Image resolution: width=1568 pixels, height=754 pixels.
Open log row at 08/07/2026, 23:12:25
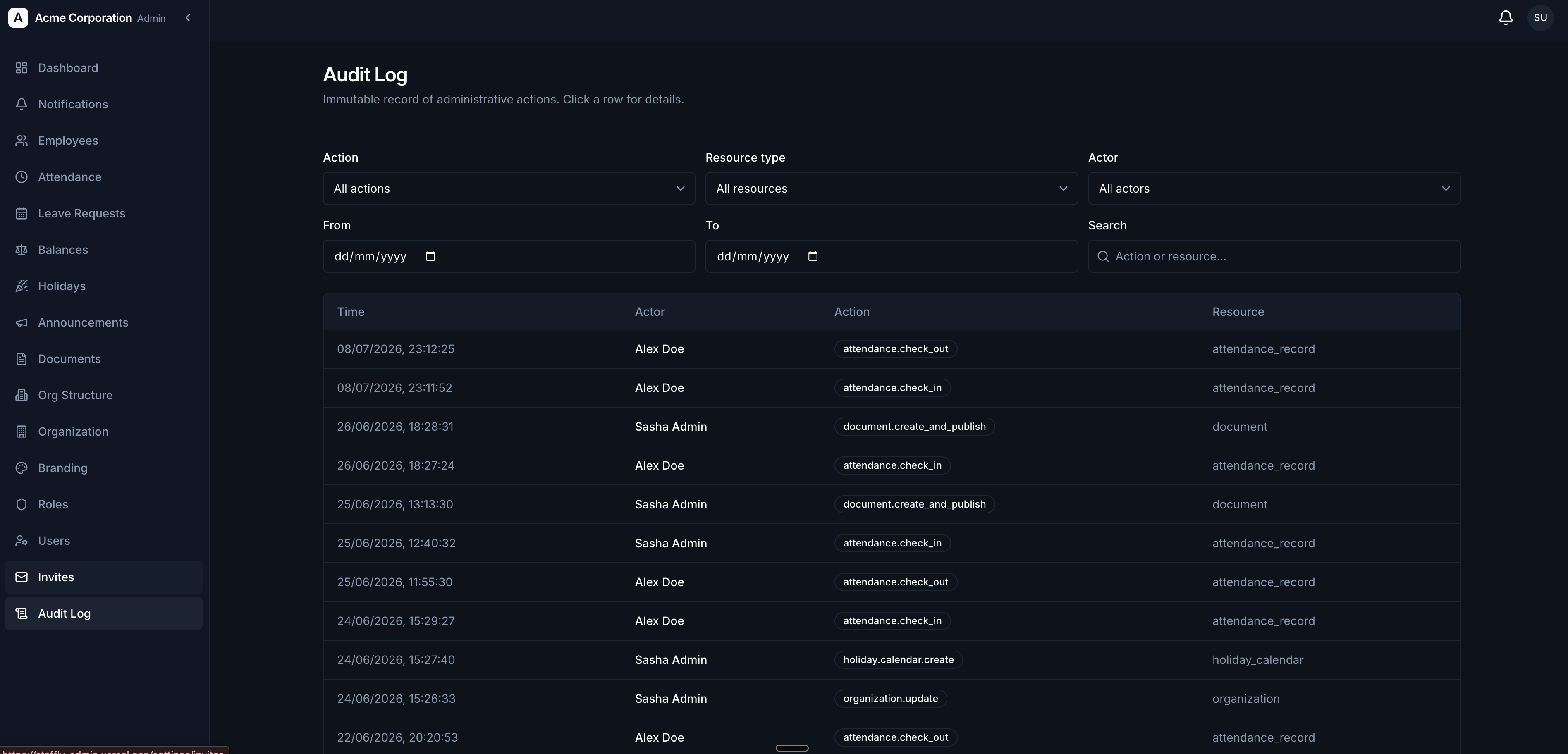pos(891,349)
